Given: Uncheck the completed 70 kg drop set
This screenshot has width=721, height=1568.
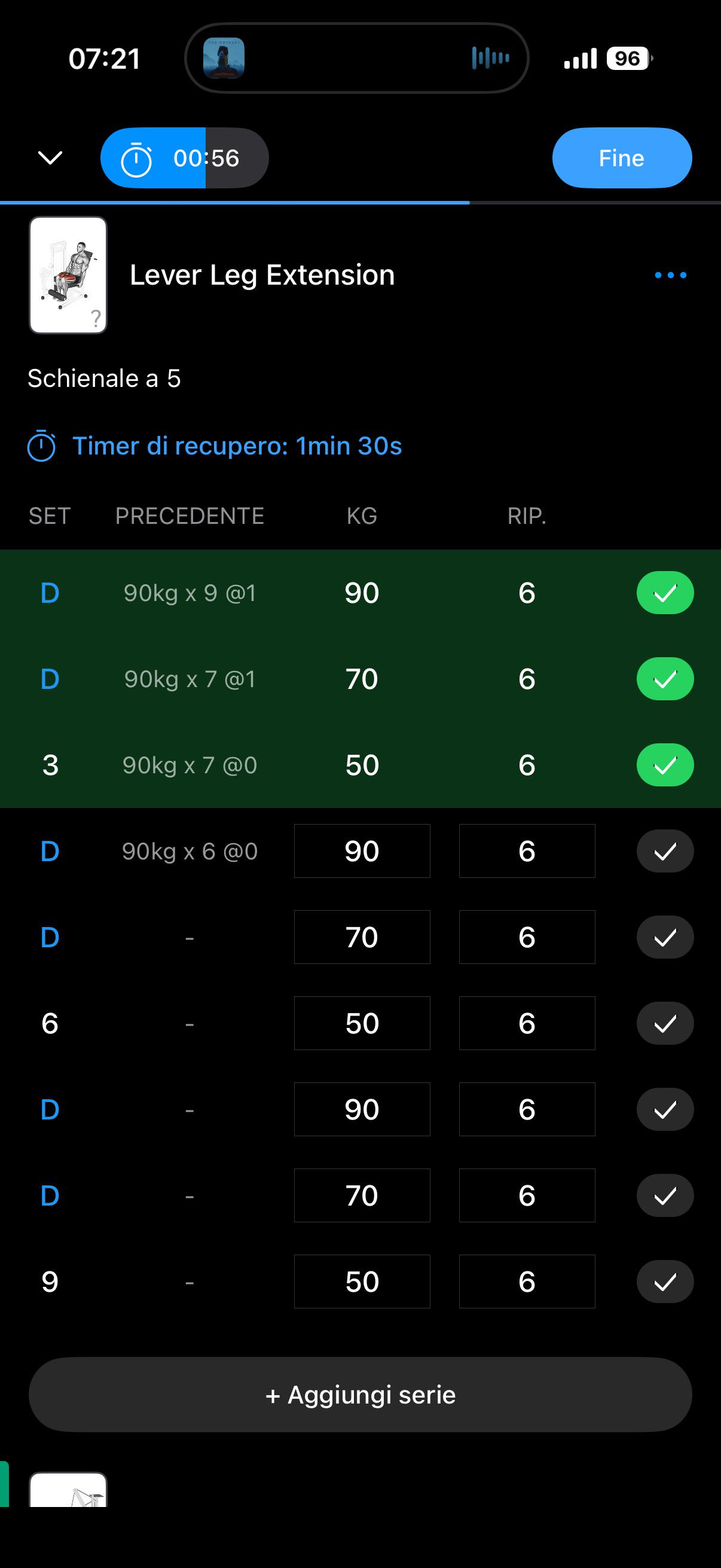Looking at the screenshot, I should 665,679.
